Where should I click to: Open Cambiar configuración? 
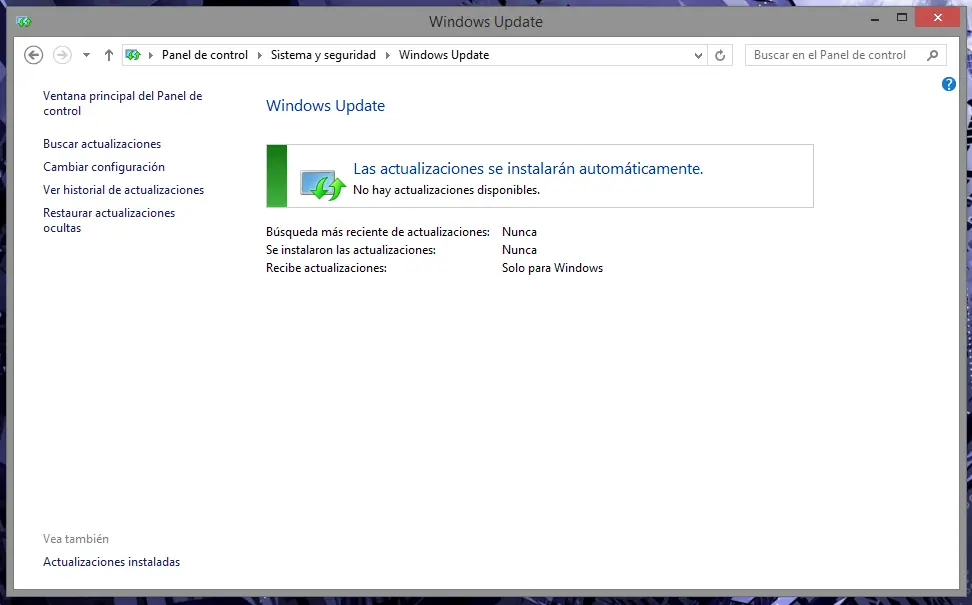click(x=104, y=167)
